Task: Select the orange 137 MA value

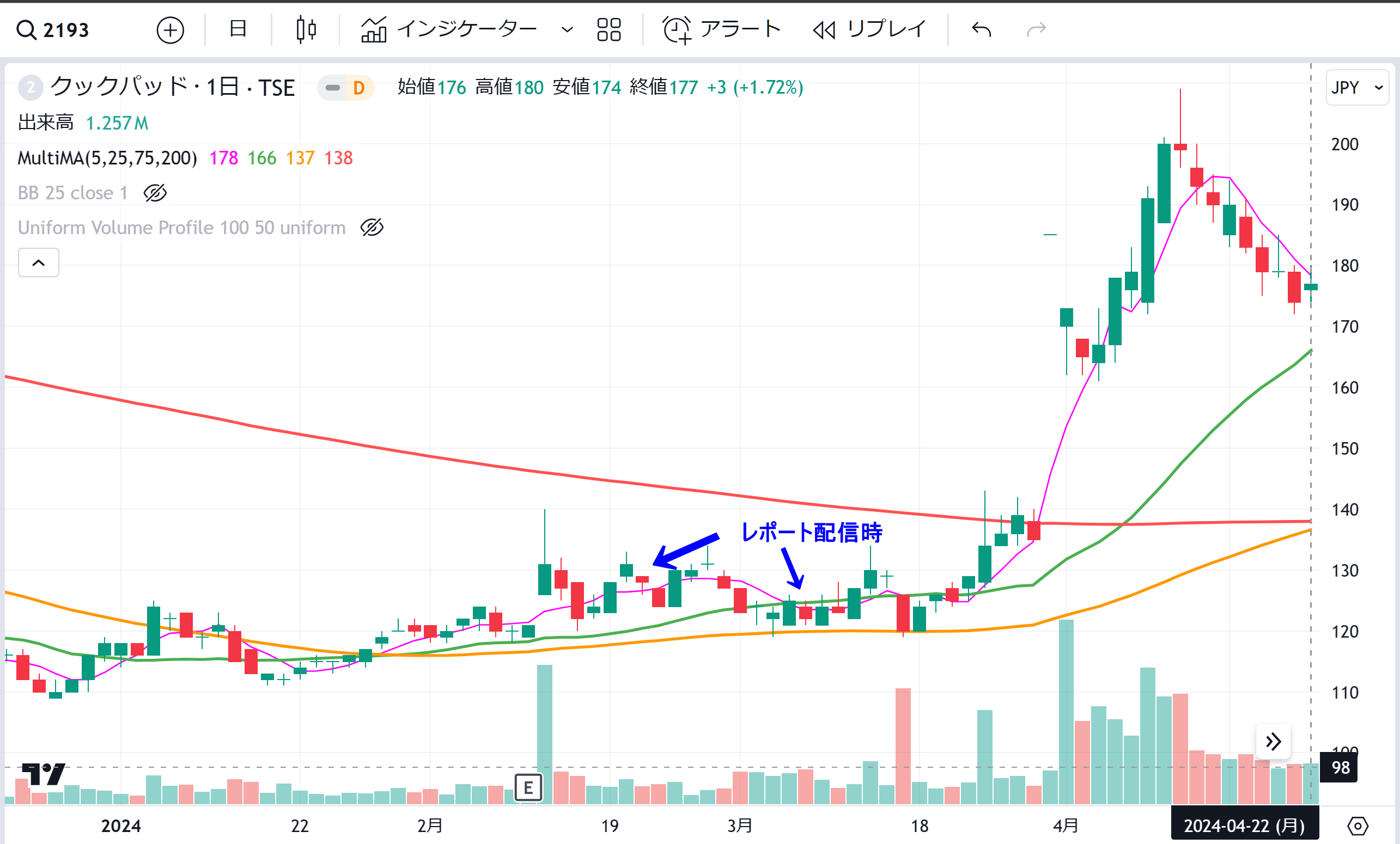Action: (300, 158)
